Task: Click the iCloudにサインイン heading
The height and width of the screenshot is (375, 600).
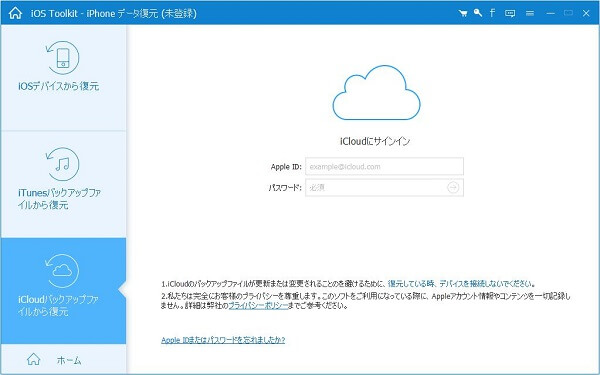Action: pyautogui.click(x=375, y=141)
